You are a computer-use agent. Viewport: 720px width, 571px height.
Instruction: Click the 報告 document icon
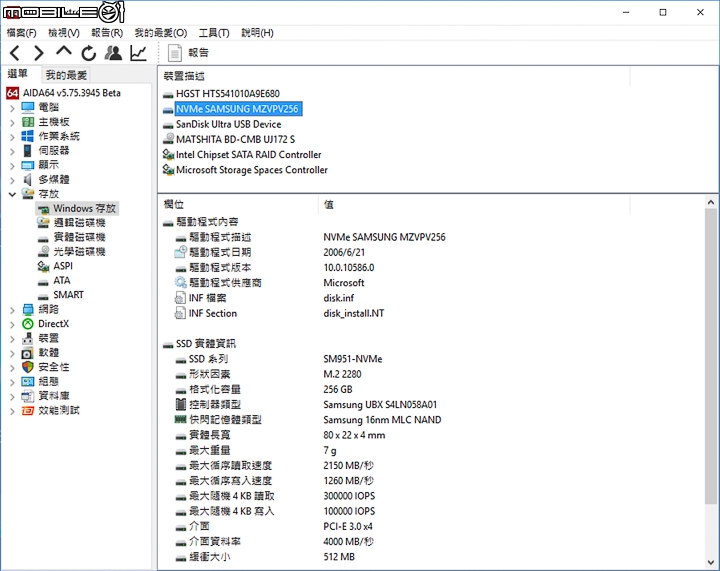[174, 53]
